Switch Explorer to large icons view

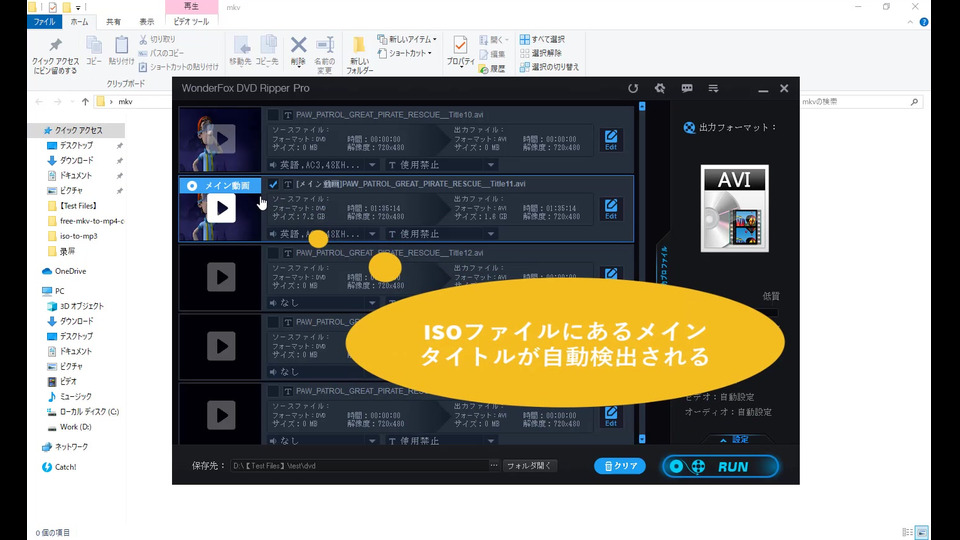coord(921,532)
